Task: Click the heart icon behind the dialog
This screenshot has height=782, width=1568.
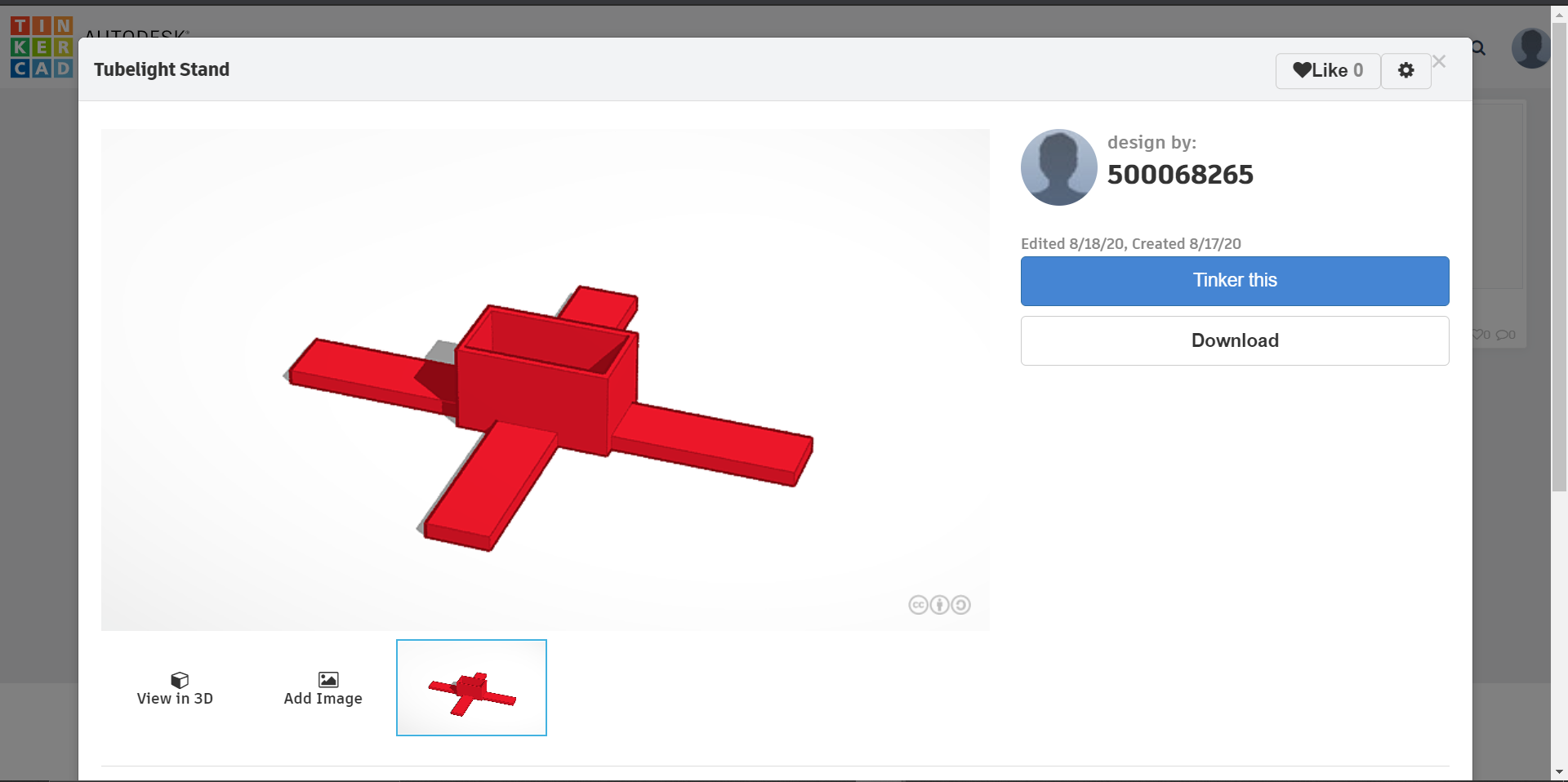Action: 1477,334
